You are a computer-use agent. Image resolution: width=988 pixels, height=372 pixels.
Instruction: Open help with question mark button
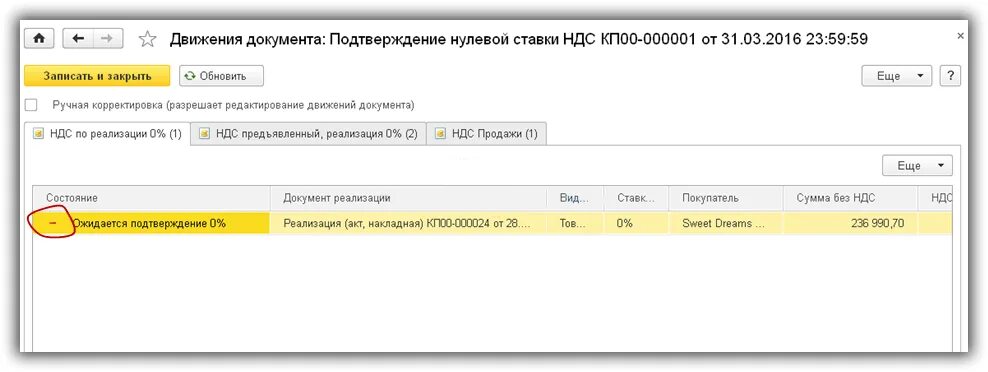950,76
